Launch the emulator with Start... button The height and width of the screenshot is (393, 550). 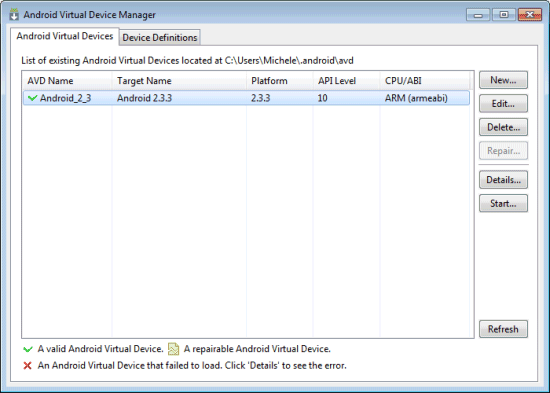503,203
